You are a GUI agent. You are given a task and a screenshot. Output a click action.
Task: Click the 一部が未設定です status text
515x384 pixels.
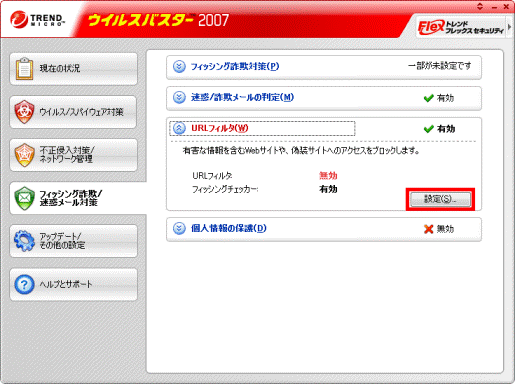pos(440,66)
